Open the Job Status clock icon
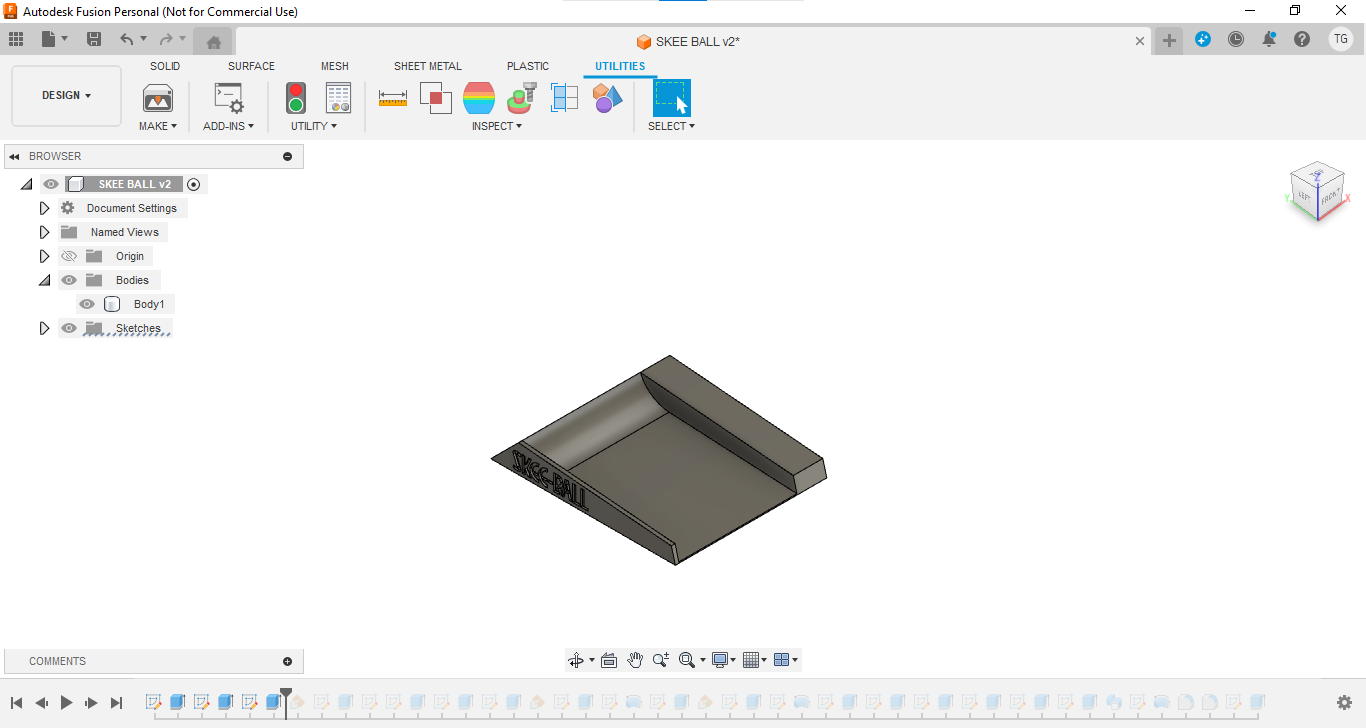The height and width of the screenshot is (728, 1366). 1236,39
